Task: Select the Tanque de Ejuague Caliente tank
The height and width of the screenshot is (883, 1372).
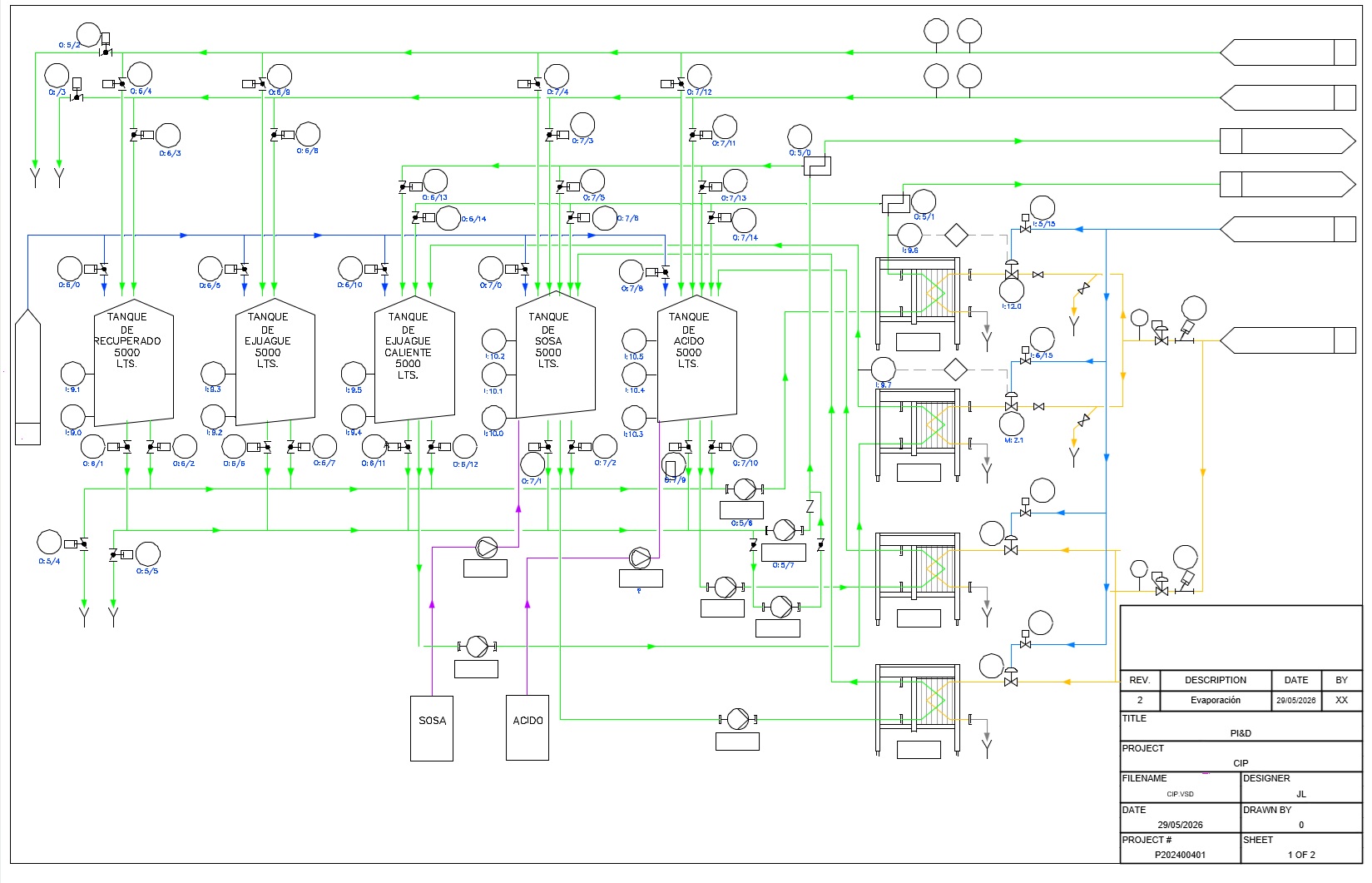Action: pos(414,360)
